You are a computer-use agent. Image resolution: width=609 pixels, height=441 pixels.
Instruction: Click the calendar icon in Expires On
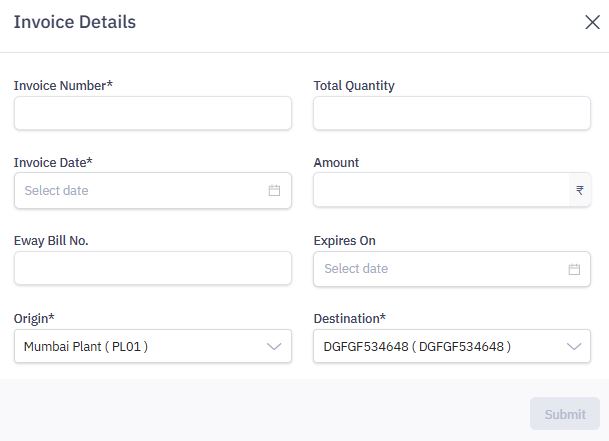click(574, 269)
